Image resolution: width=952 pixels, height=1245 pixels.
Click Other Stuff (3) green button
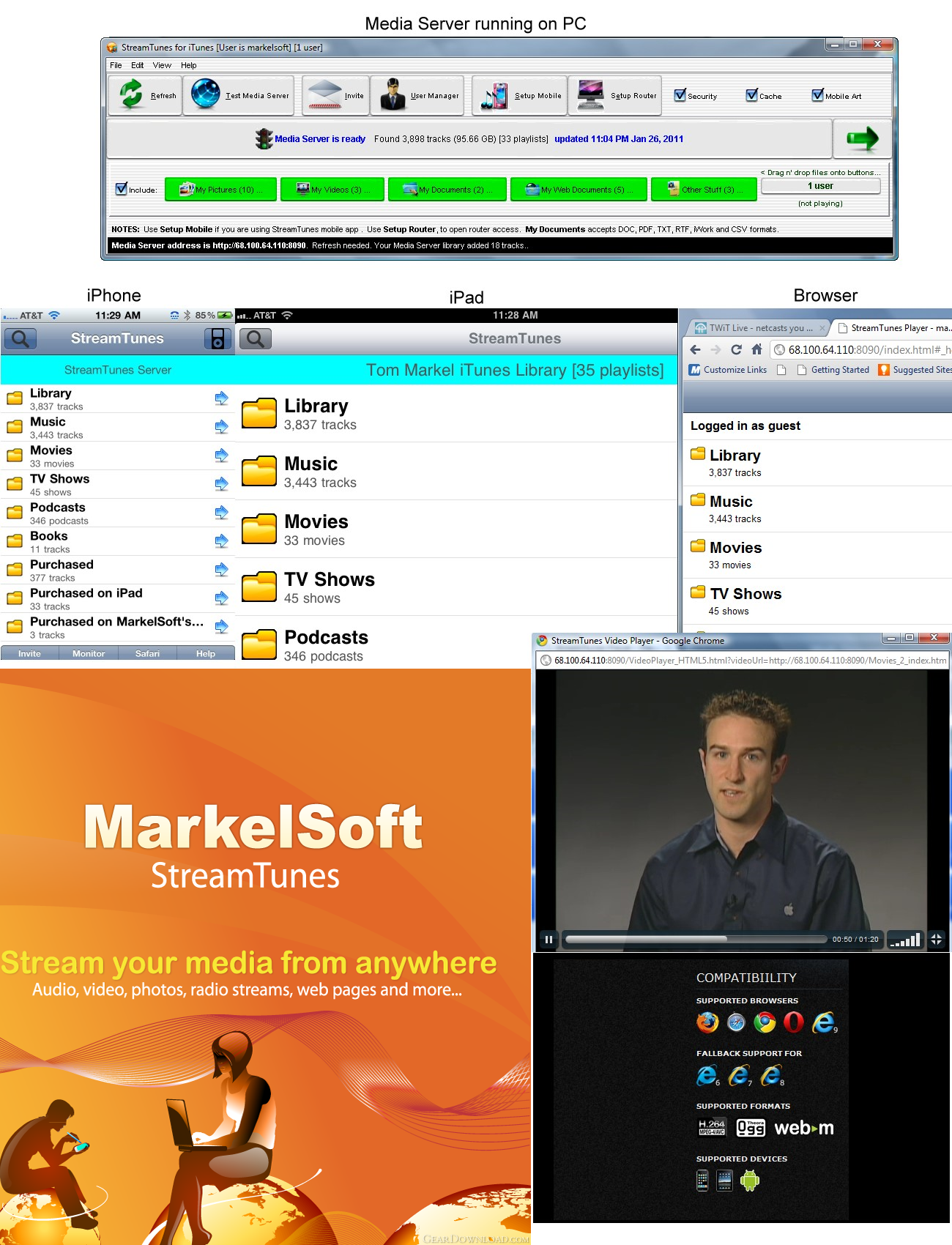tap(704, 189)
